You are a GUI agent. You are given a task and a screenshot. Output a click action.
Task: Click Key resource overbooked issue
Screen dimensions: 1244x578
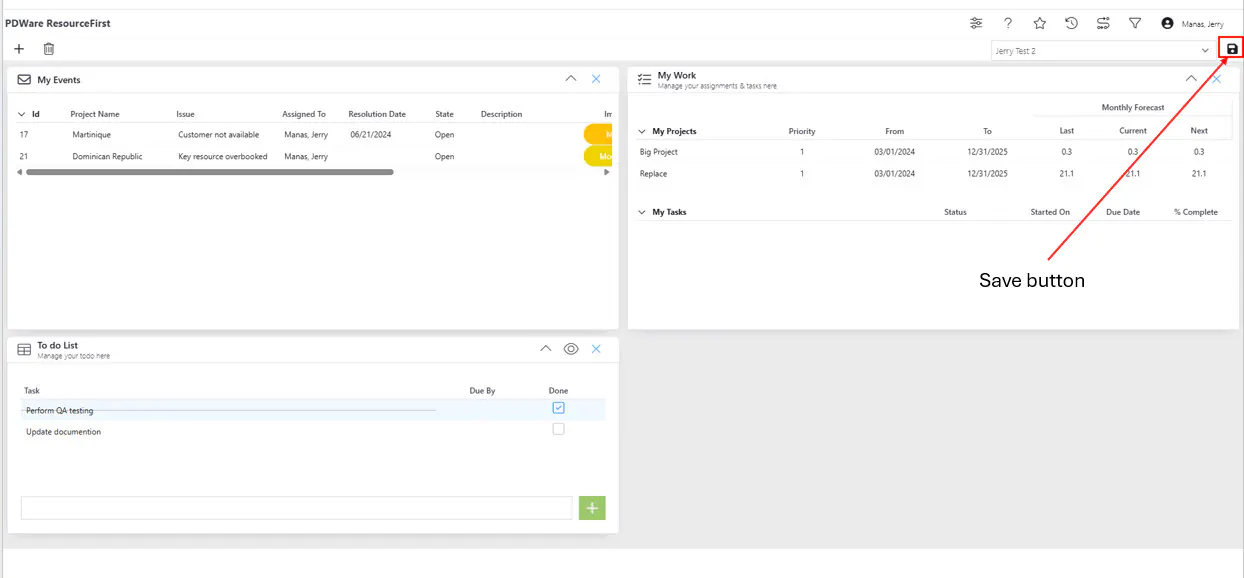tap(223, 156)
